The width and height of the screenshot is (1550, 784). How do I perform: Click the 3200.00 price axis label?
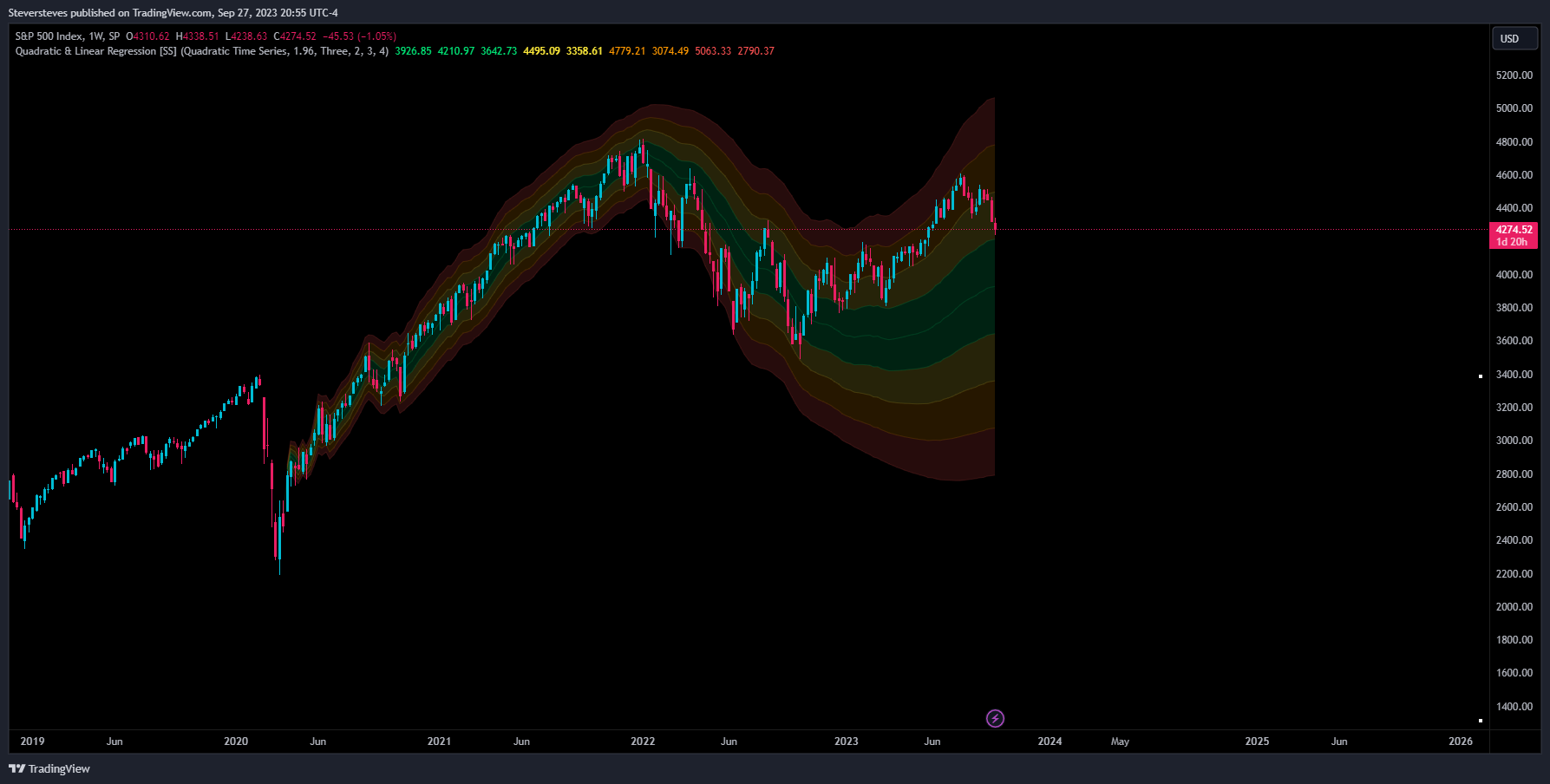pos(1514,408)
